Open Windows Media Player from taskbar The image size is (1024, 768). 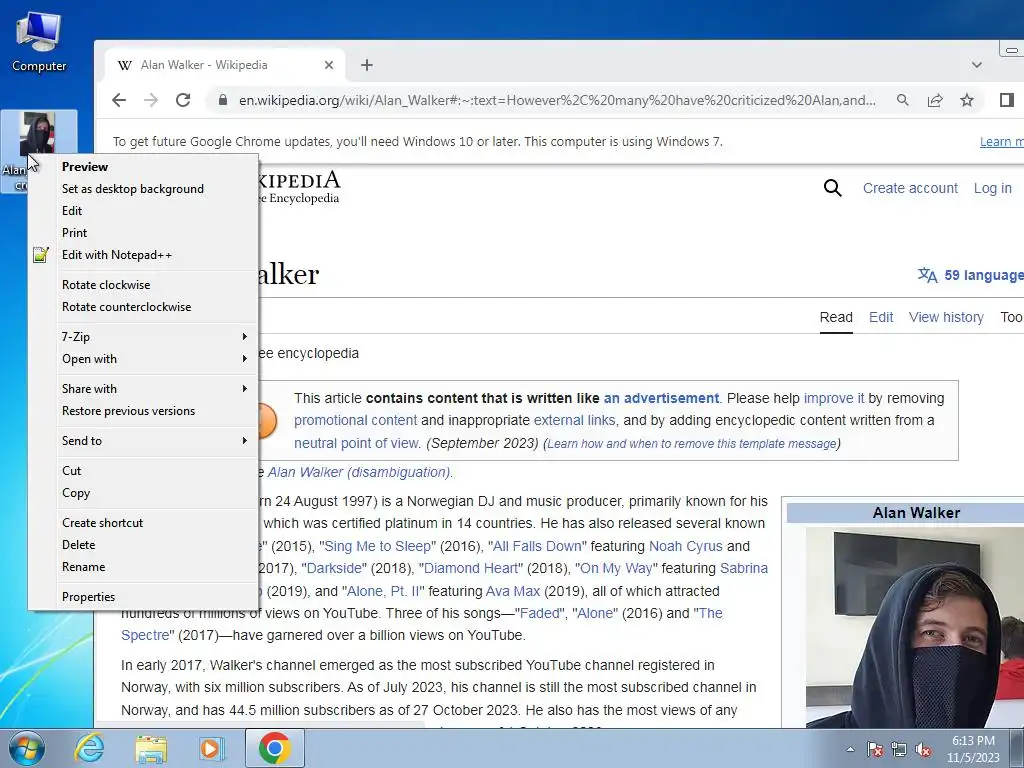211,748
